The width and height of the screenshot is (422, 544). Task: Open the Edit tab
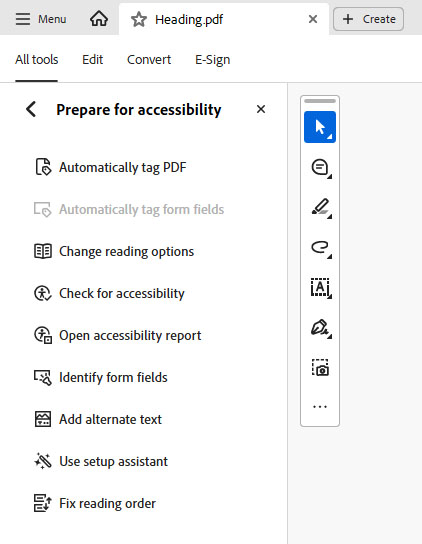(92, 60)
